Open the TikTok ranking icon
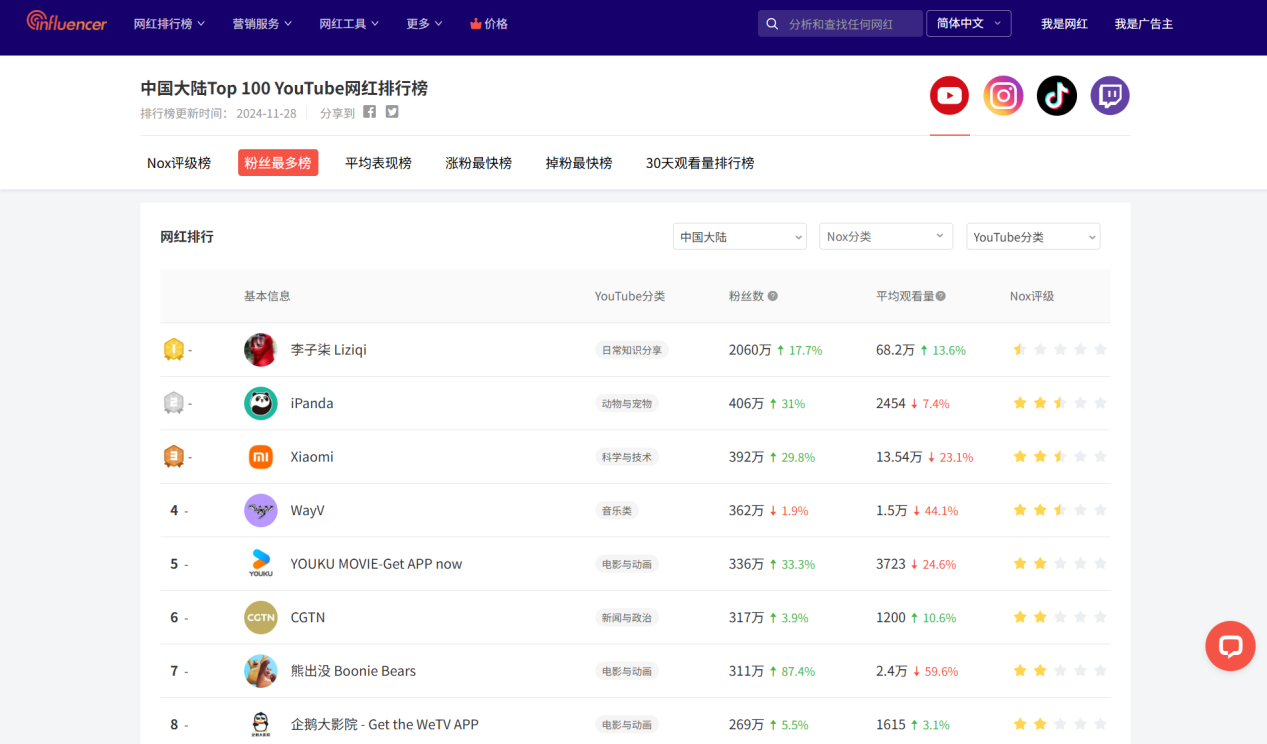The width and height of the screenshot is (1267, 744). [1056, 96]
